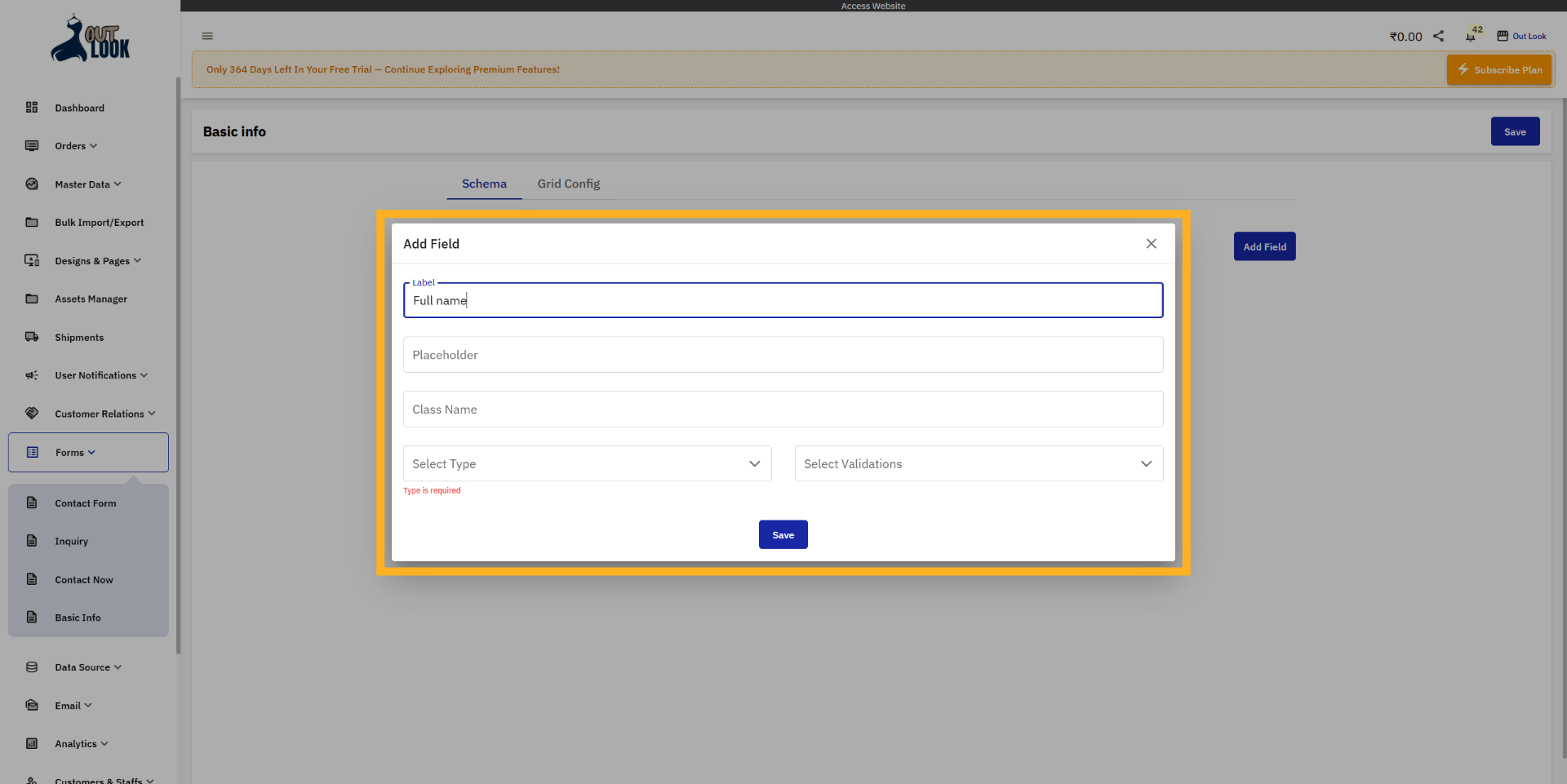Open the Select Type dropdown
Image resolution: width=1567 pixels, height=784 pixels.
point(587,463)
